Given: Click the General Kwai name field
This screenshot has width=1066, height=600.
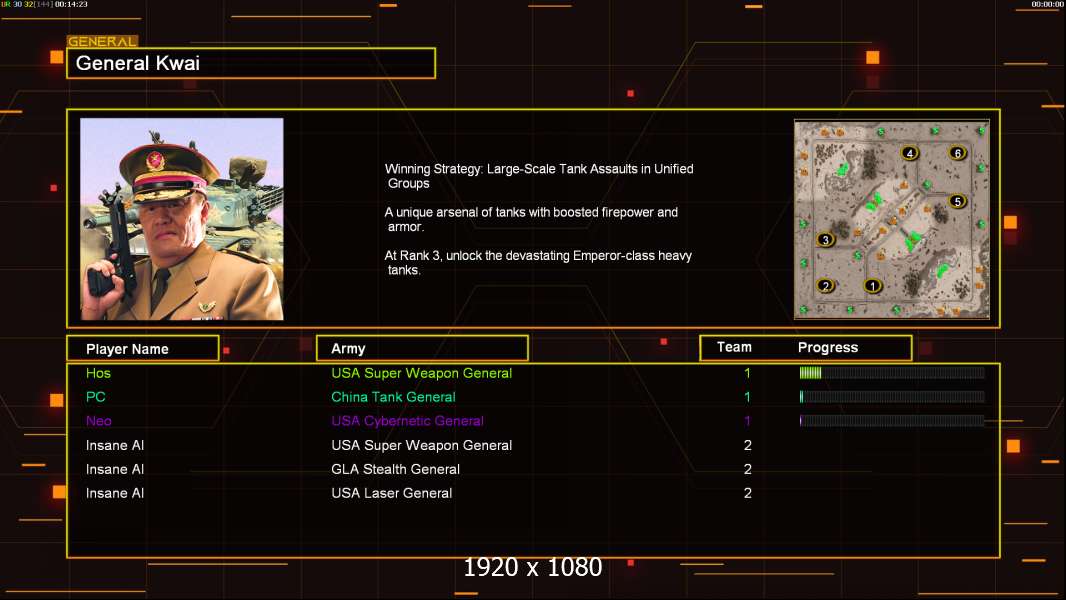Looking at the screenshot, I should (251, 63).
